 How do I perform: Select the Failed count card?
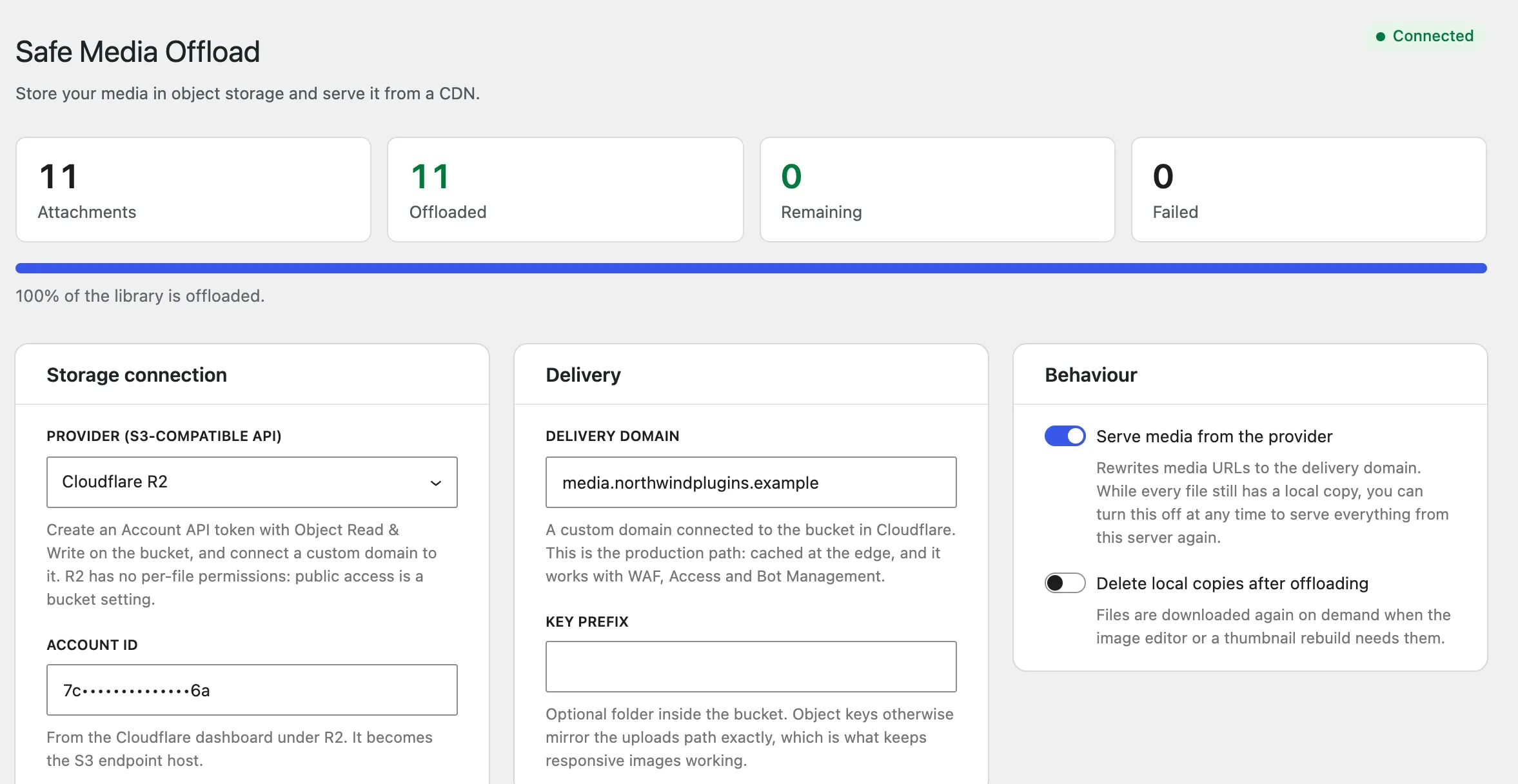click(1309, 190)
